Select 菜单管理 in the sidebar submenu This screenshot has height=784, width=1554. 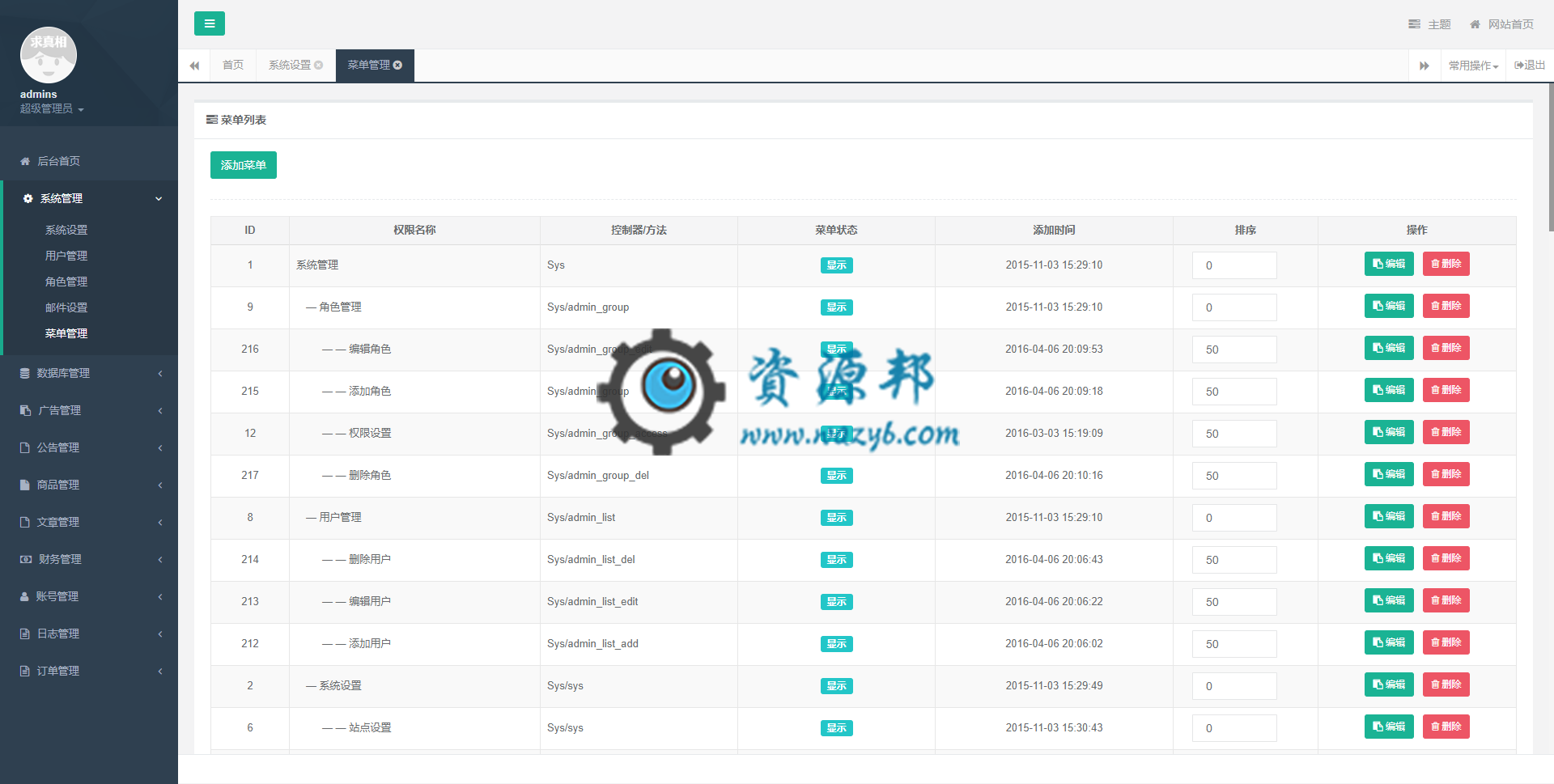66,333
